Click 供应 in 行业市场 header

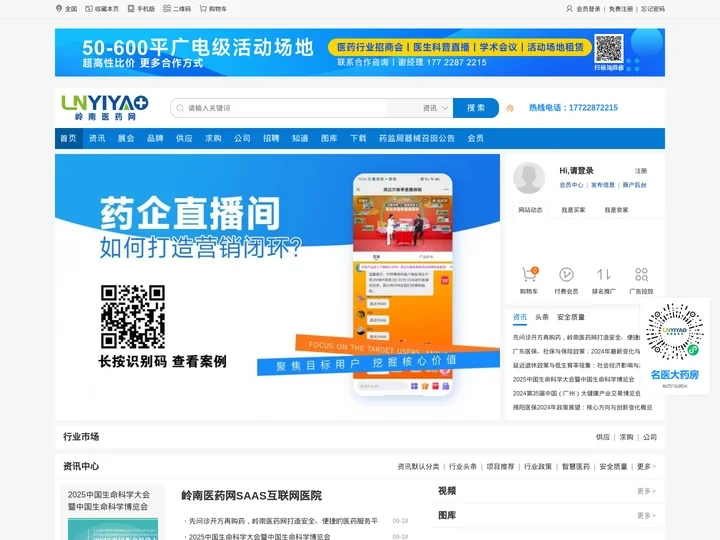(602, 437)
